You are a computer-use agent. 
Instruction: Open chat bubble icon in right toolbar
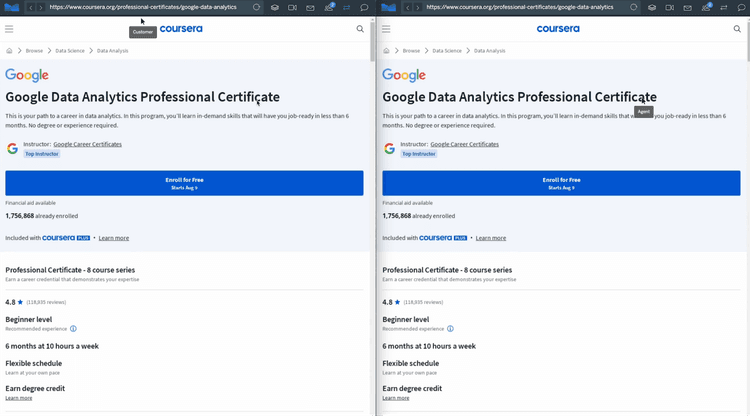[741, 7]
